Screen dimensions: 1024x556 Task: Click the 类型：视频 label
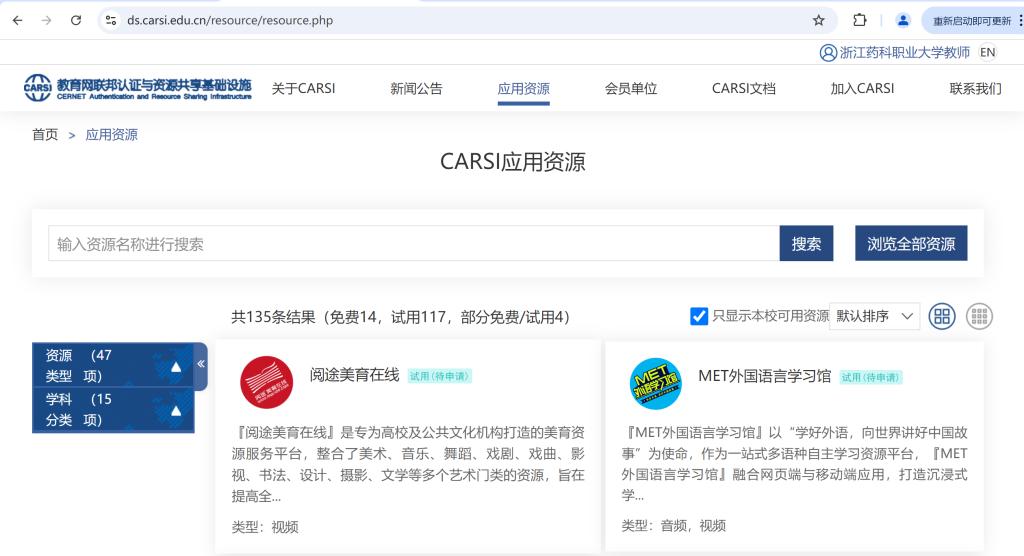(x=264, y=527)
